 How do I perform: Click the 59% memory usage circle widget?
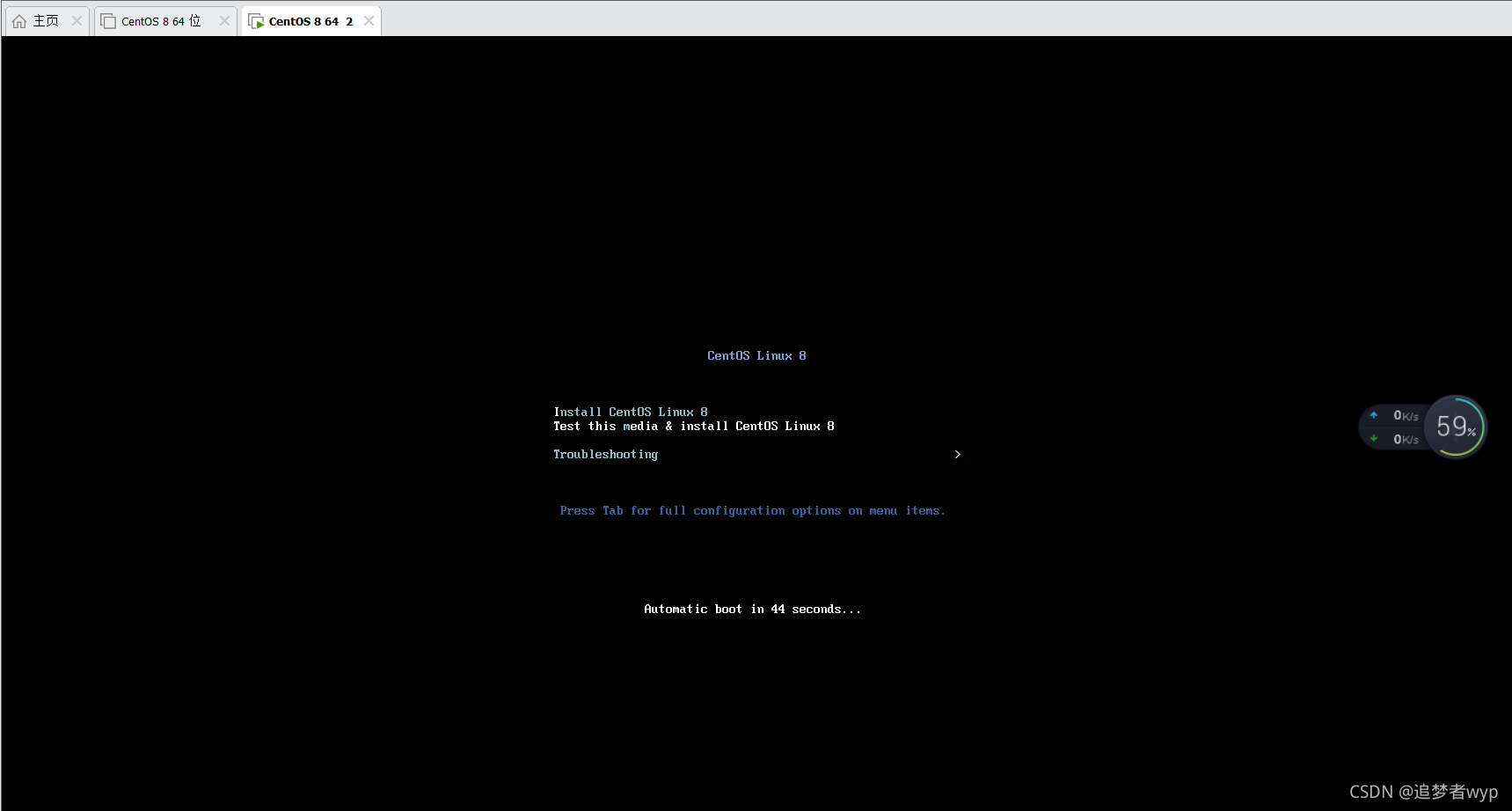pyautogui.click(x=1456, y=427)
